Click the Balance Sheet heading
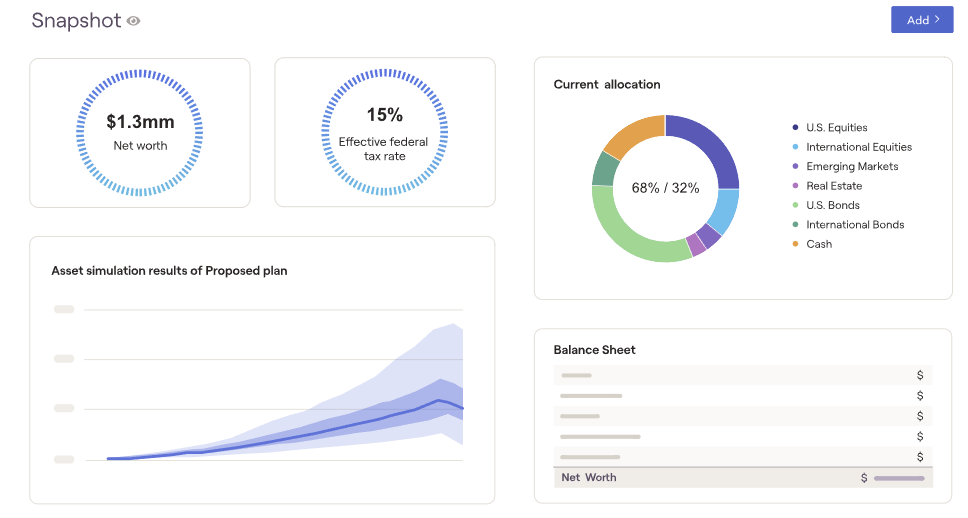This screenshot has height=518, width=968. click(x=594, y=350)
